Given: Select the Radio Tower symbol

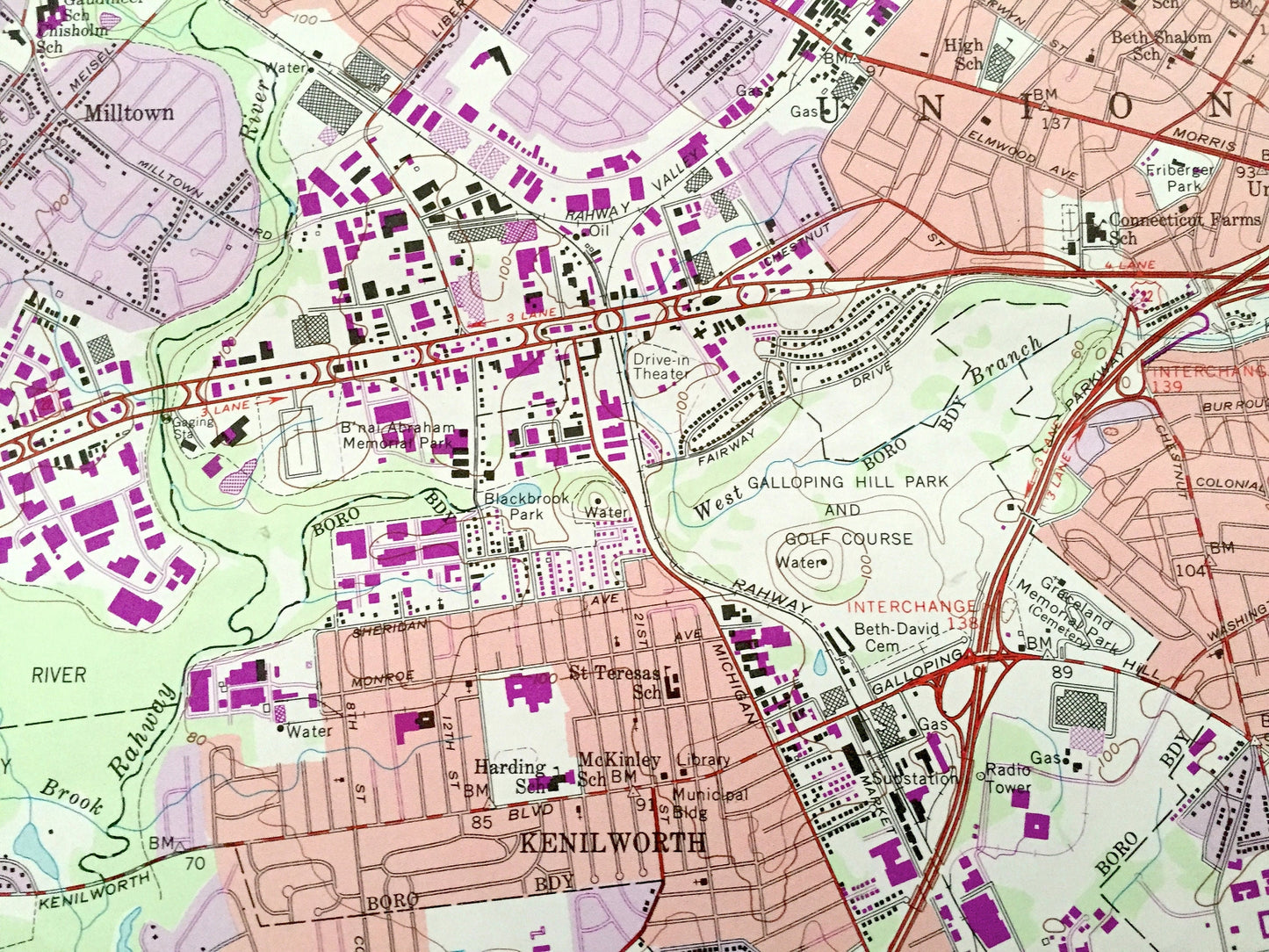Looking at the screenshot, I should (x=980, y=775).
